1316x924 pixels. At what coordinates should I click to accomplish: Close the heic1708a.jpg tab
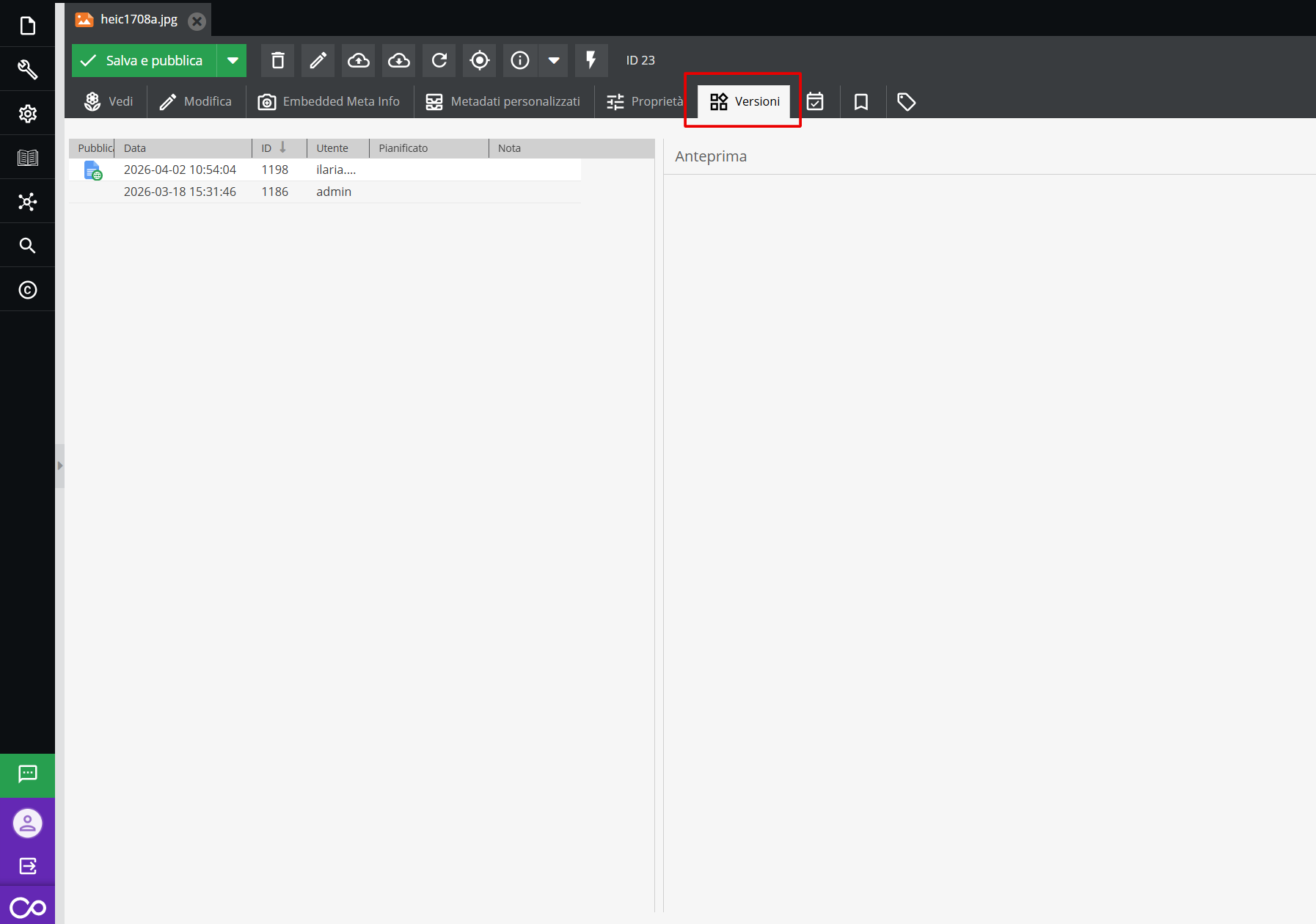pyautogui.click(x=197, y=21)
